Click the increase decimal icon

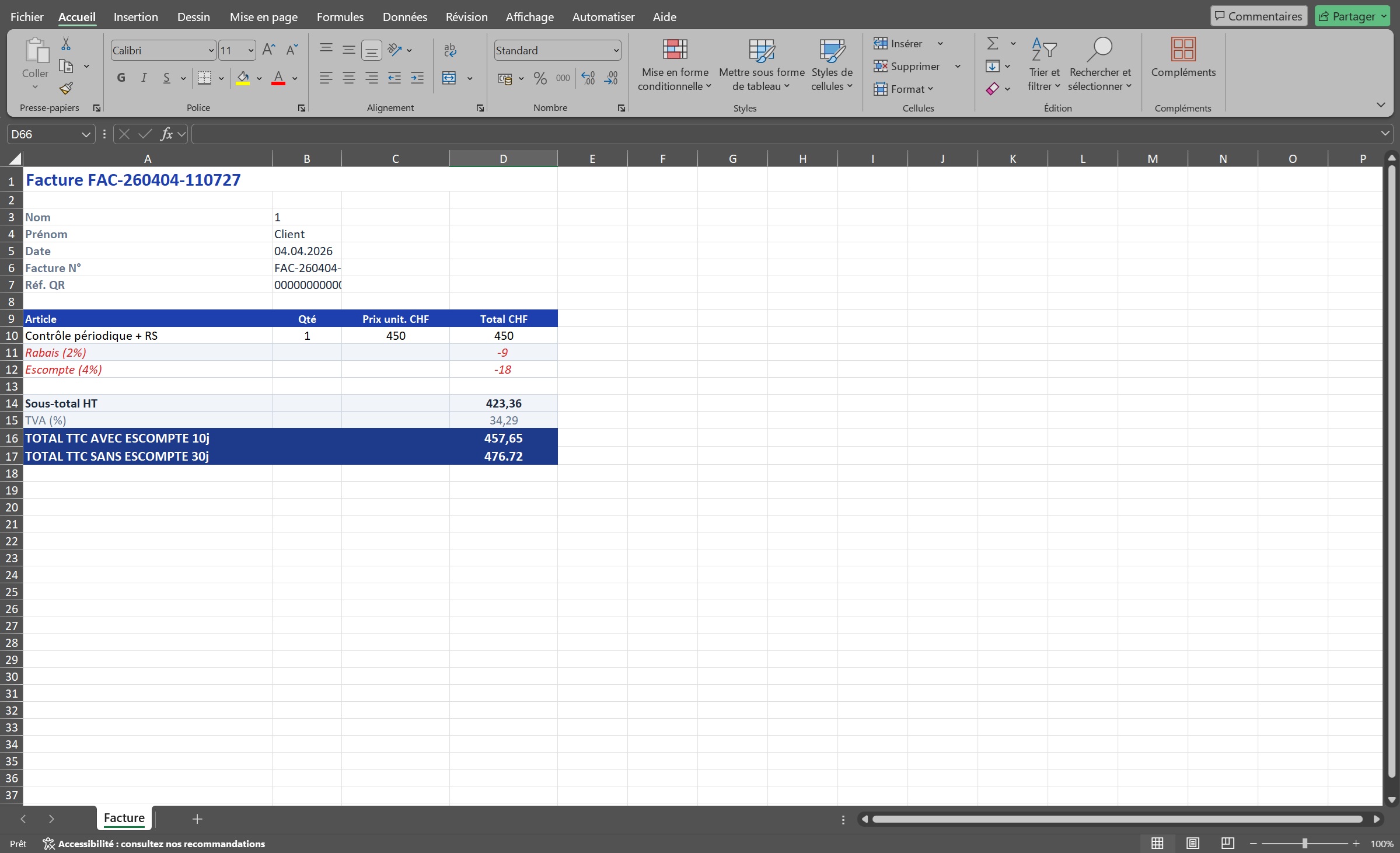588,78
